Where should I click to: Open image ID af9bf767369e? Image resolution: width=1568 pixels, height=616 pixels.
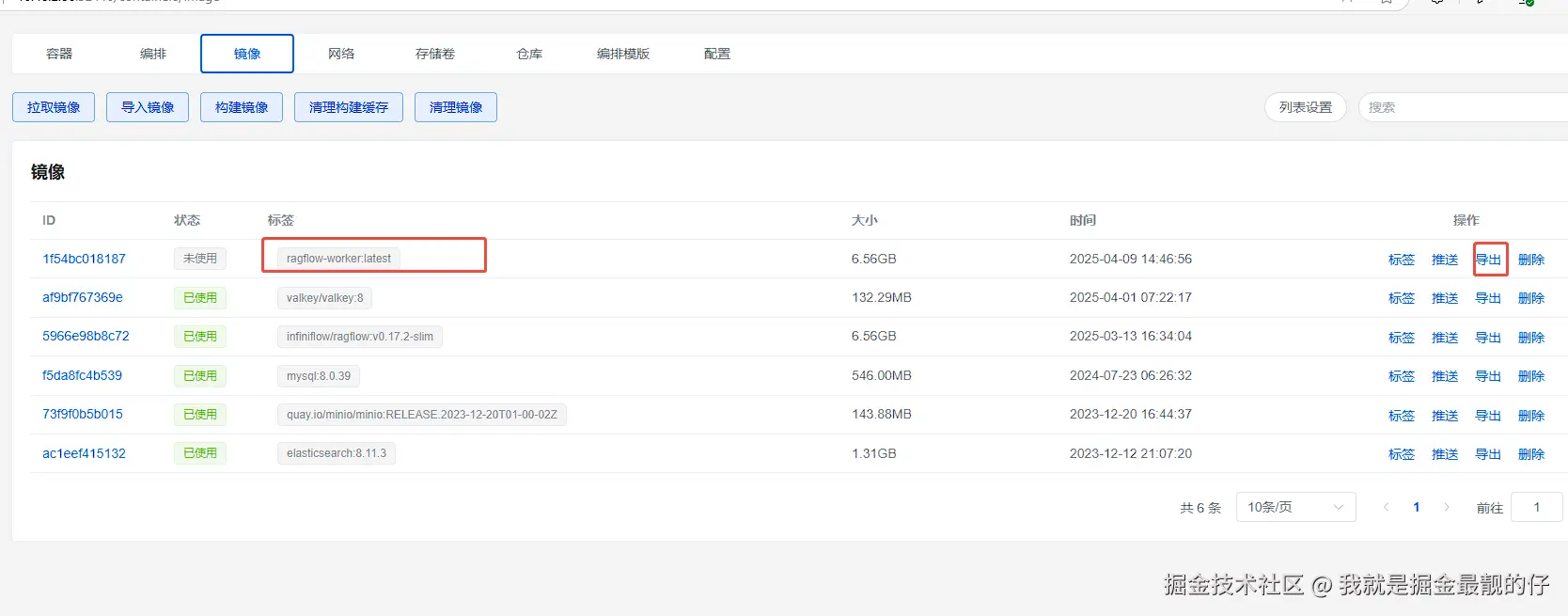83,297
